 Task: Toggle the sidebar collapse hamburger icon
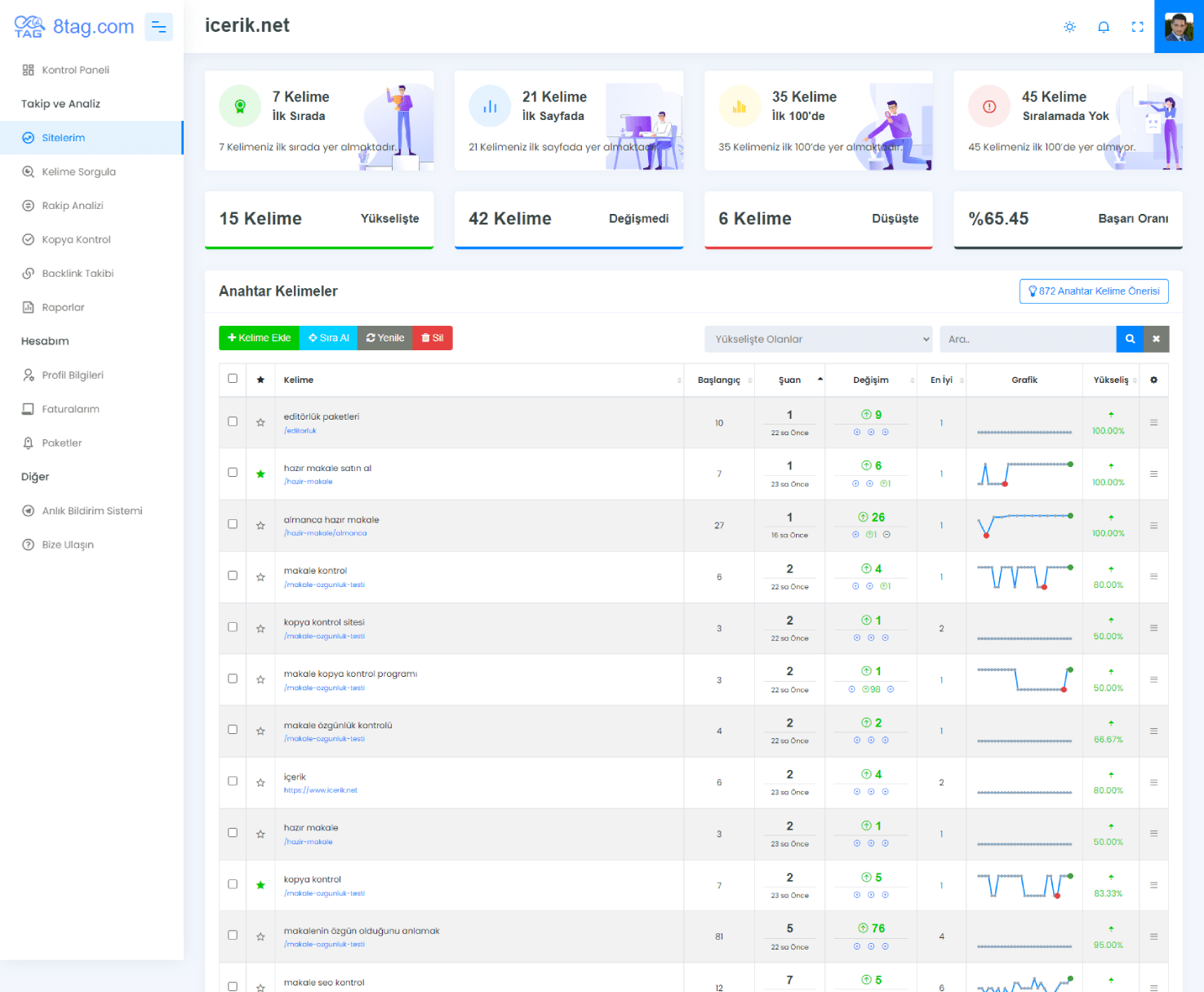click(158, 27)
